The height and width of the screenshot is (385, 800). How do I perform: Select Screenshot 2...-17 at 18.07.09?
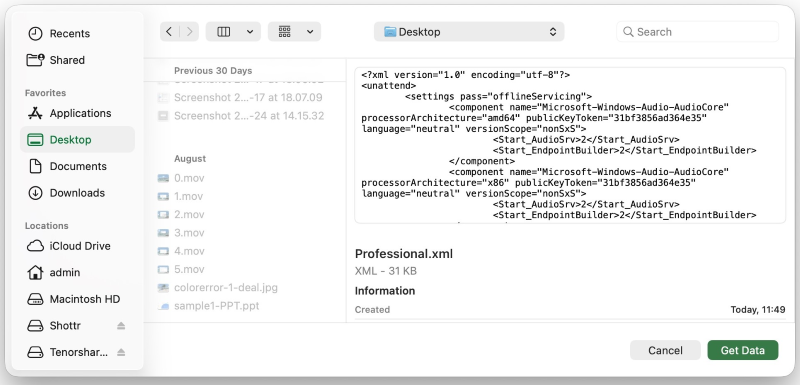pyautogui.click(x=248, y=97)
